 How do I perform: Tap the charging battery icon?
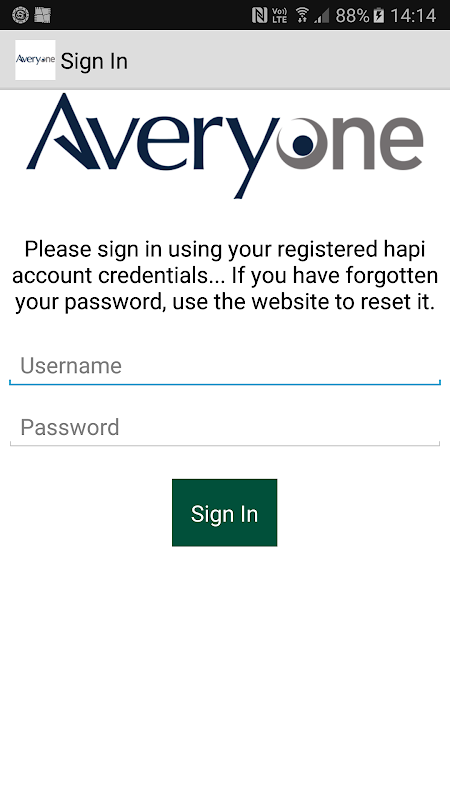[379, 15]
